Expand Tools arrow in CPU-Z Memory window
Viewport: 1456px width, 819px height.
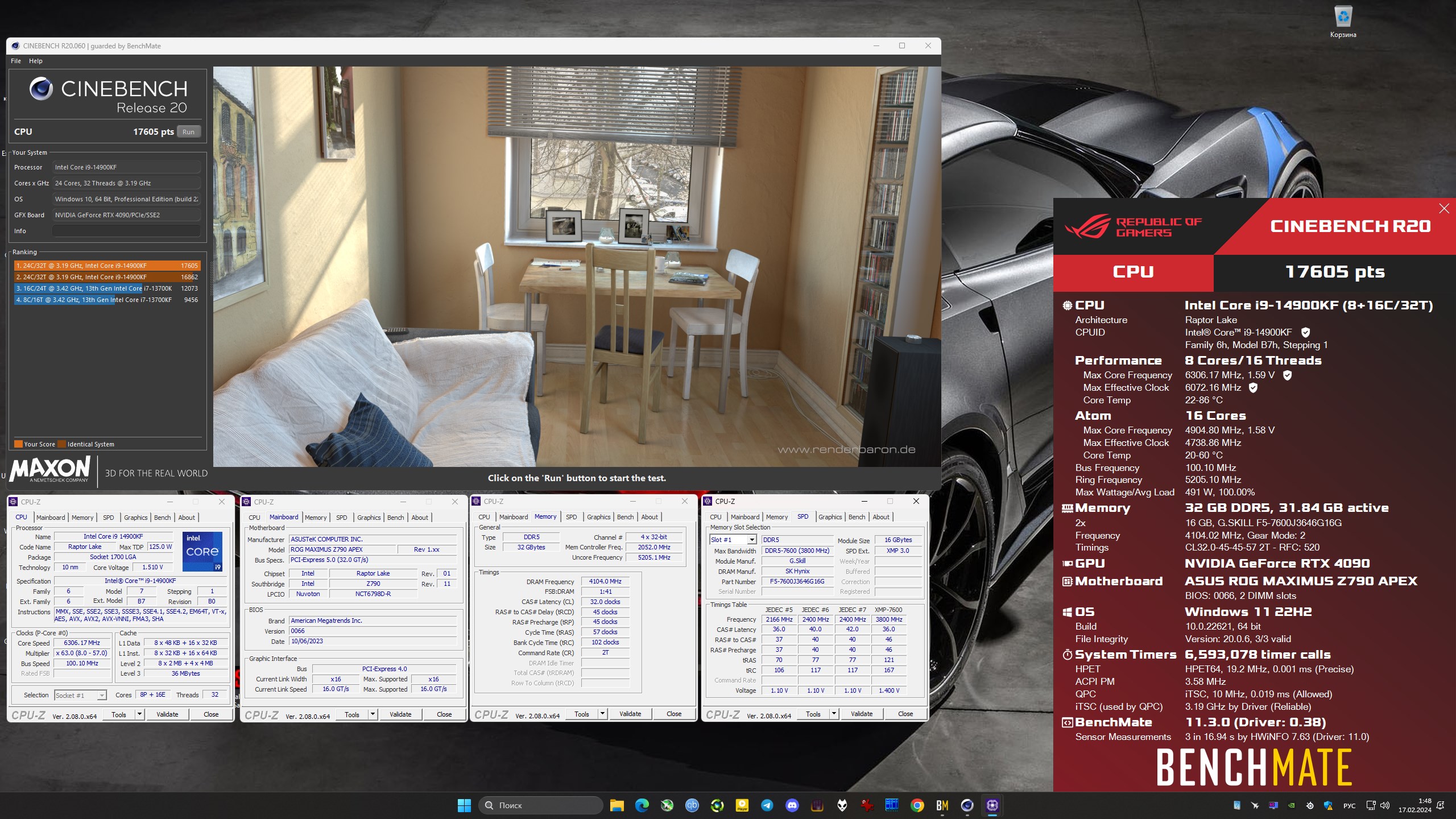point(602,714)
